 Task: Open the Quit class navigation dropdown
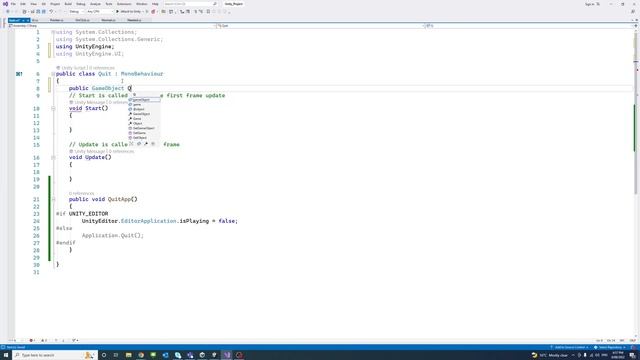click(320, 26)
